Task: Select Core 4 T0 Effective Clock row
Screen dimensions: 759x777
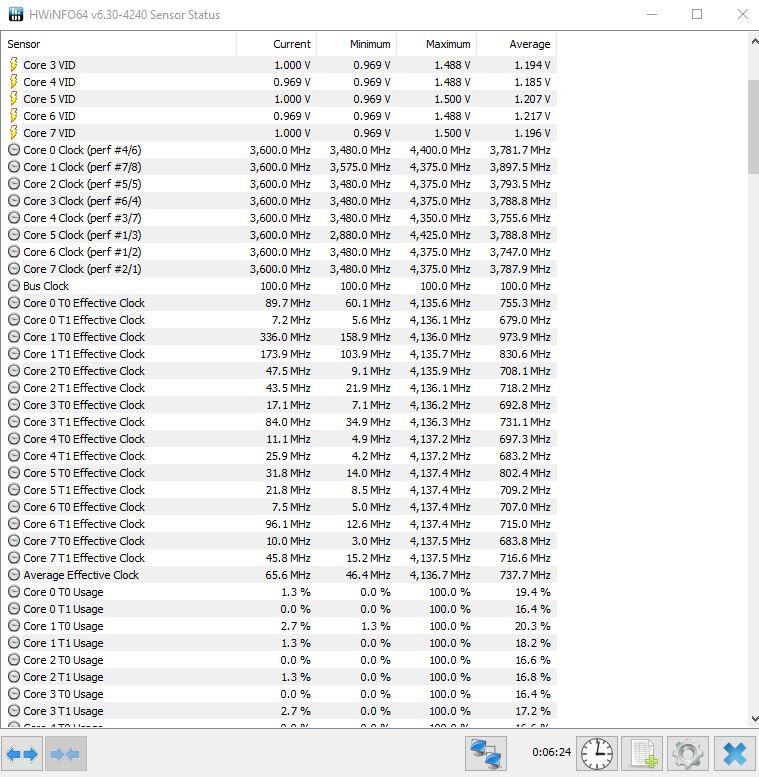Action: 279,439
